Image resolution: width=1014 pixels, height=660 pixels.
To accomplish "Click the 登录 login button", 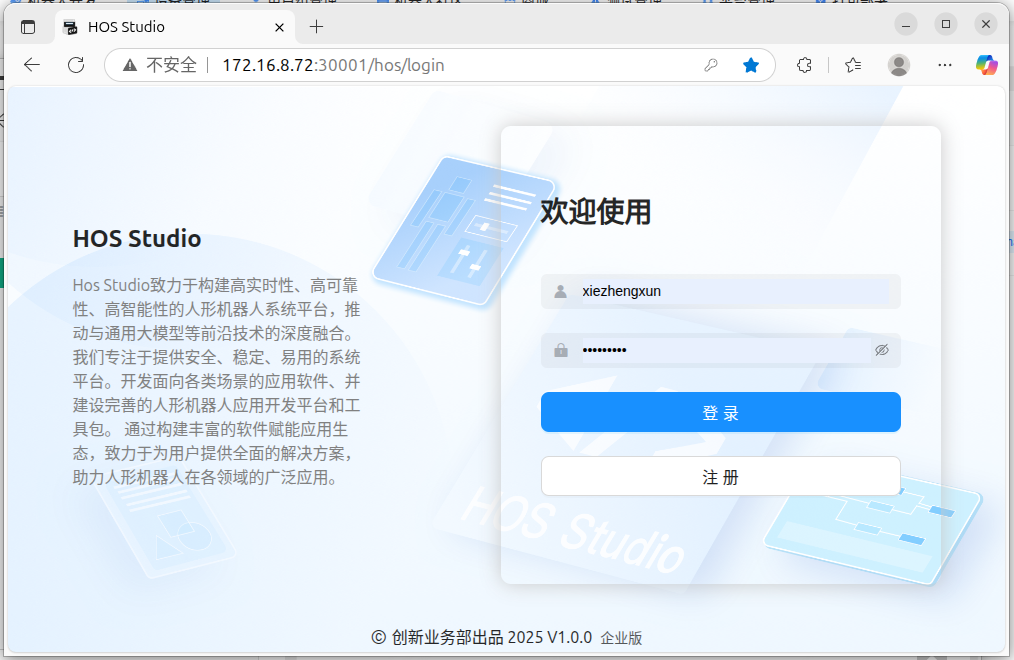I will pos(720,411).
